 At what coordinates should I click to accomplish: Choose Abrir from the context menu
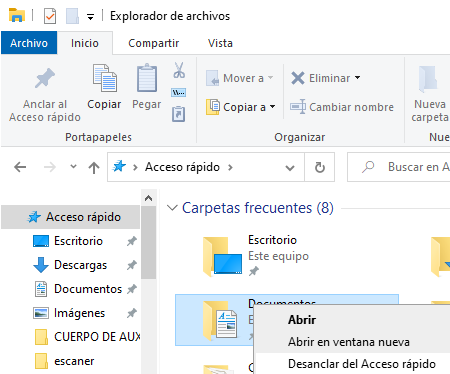click(x=302, y=320)
